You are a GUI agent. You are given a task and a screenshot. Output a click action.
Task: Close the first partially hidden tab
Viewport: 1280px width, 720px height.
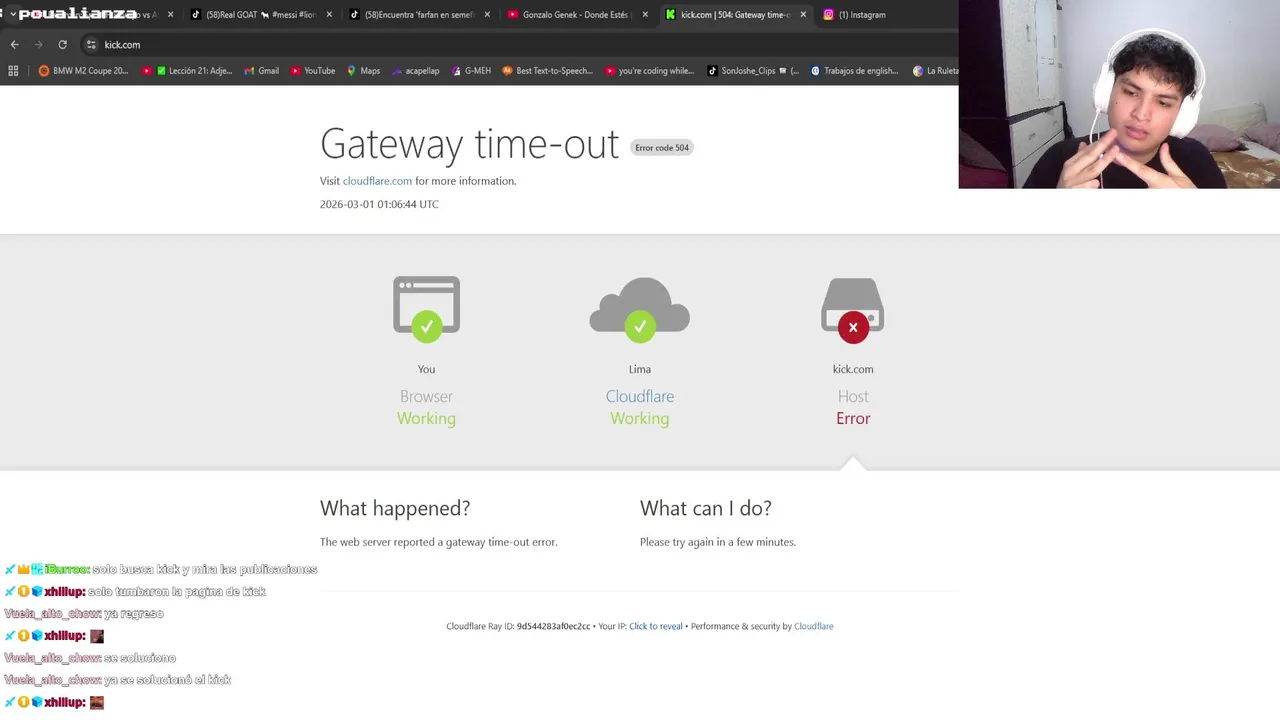(171, 15)
